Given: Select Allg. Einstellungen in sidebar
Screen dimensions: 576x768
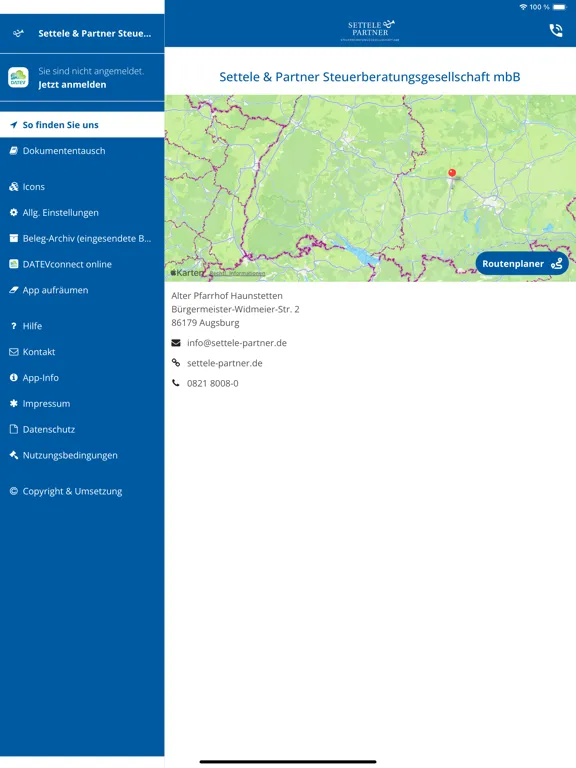Looking at the screenshot, I should point(82,213).
